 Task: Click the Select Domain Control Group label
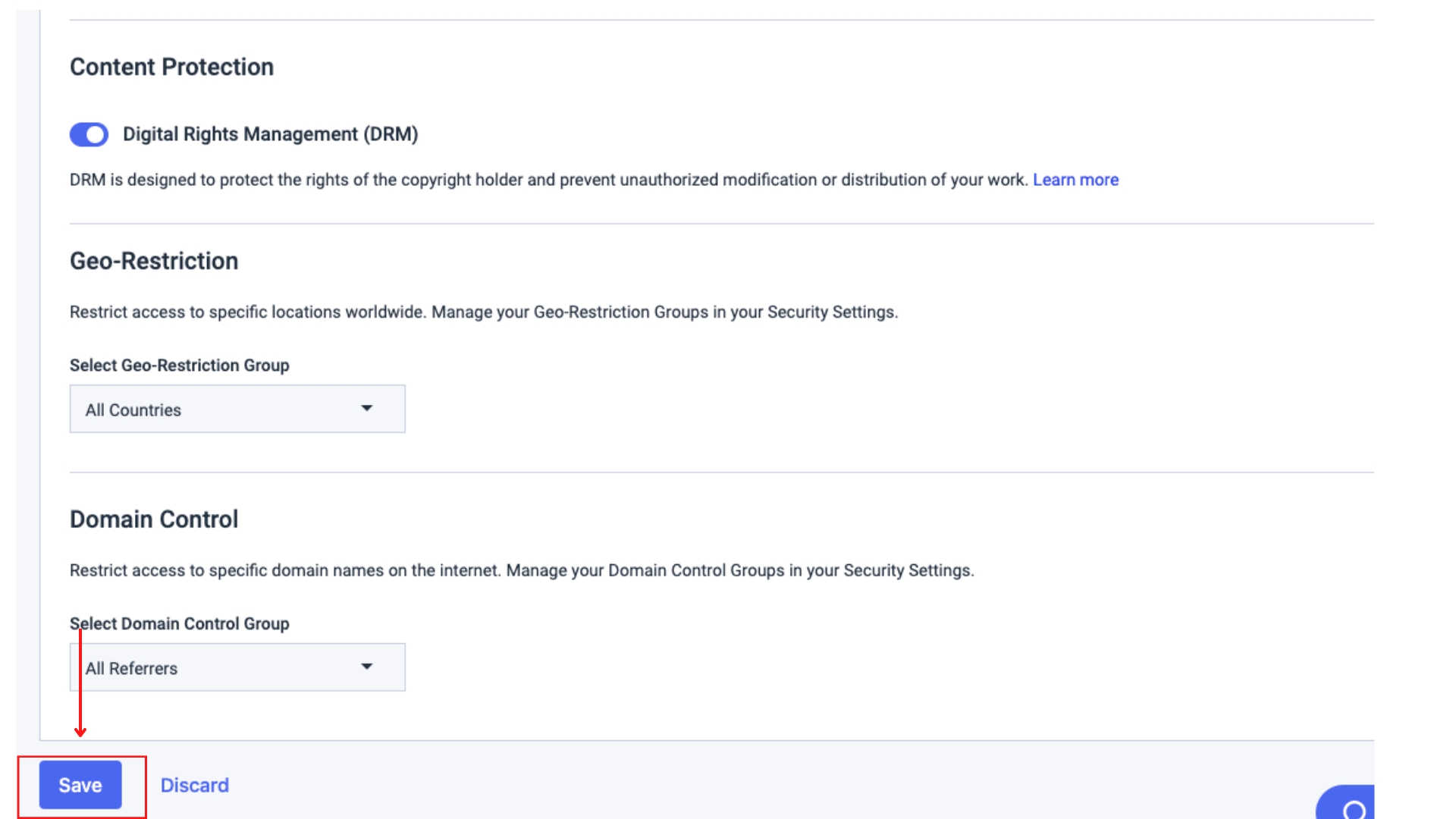[x=179, y=623]
